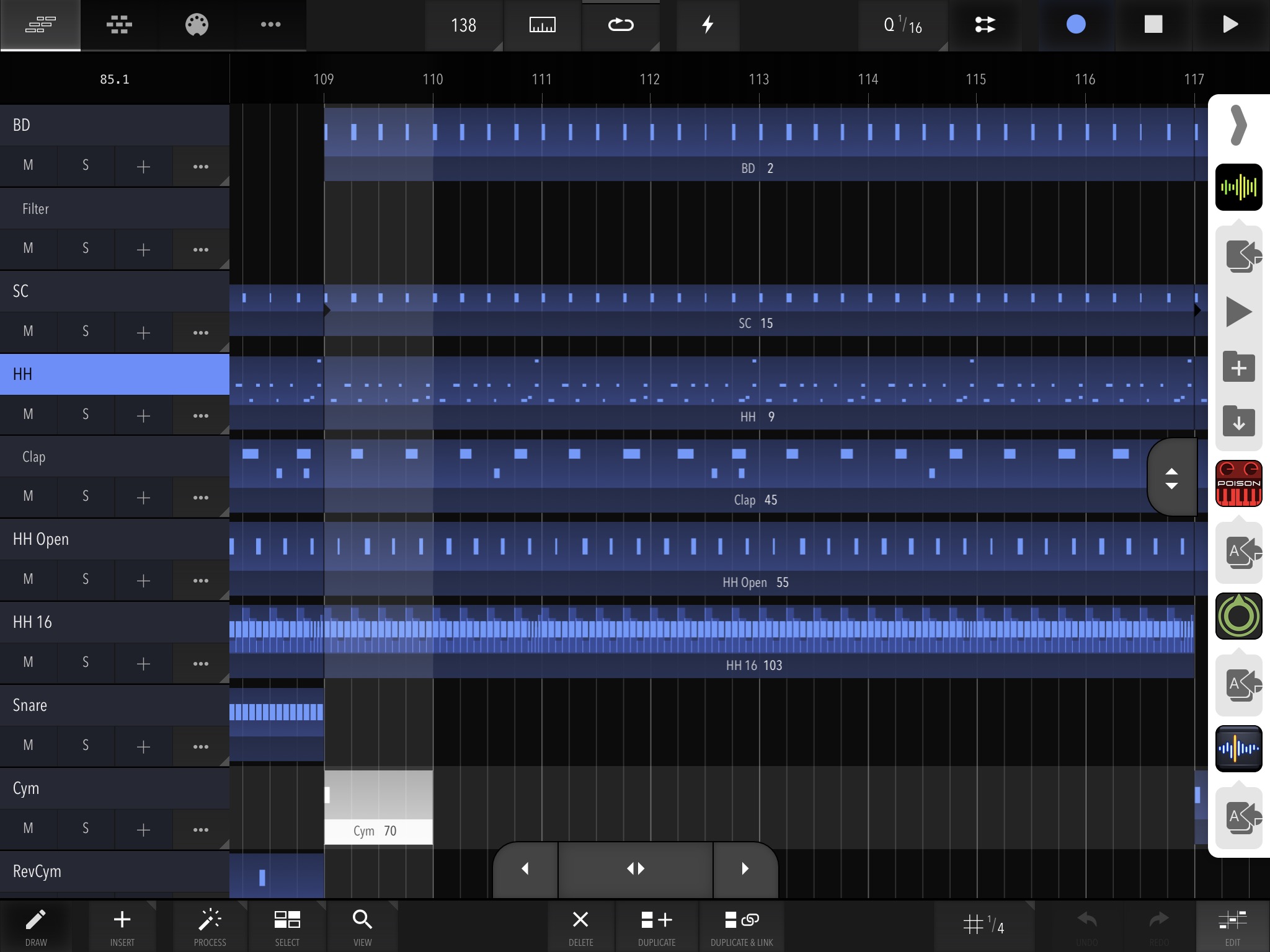Open the Select menu
The height and width of the screenshot is (952, 1270).
(x=287, y=927)
